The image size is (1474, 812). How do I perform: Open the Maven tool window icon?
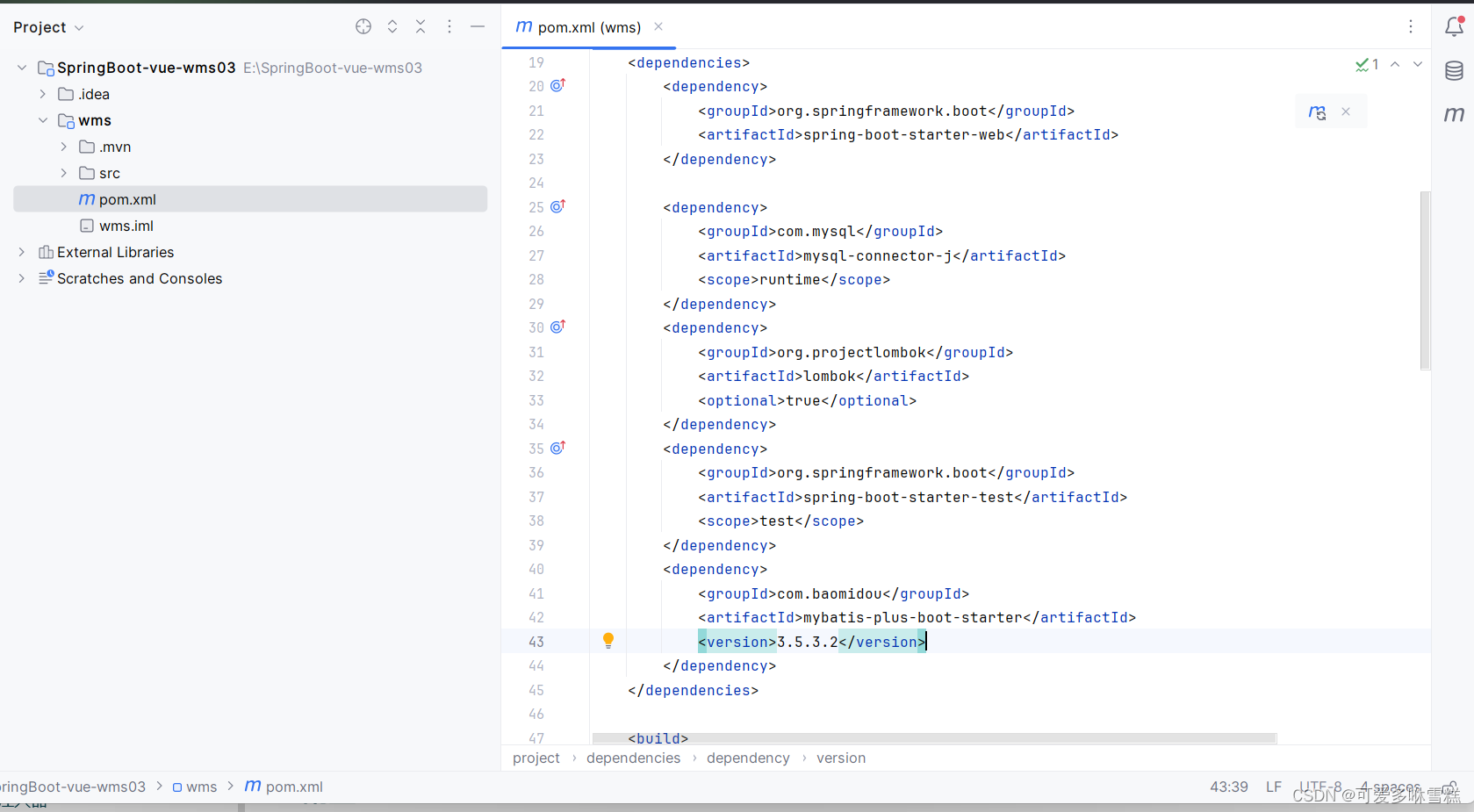[x=1455, y=114]
